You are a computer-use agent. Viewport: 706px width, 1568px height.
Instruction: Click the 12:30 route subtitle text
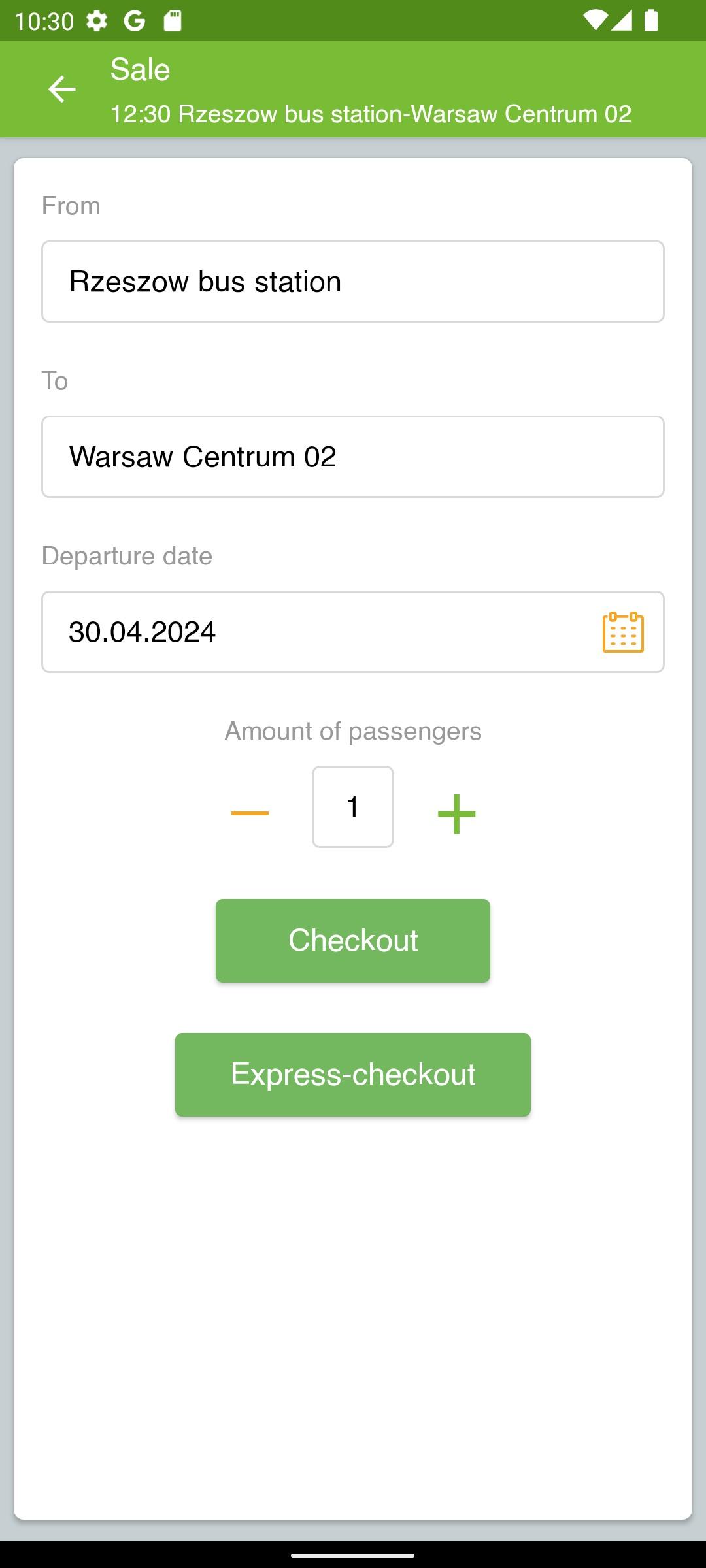pyautogui.click(x=371, y=114)
